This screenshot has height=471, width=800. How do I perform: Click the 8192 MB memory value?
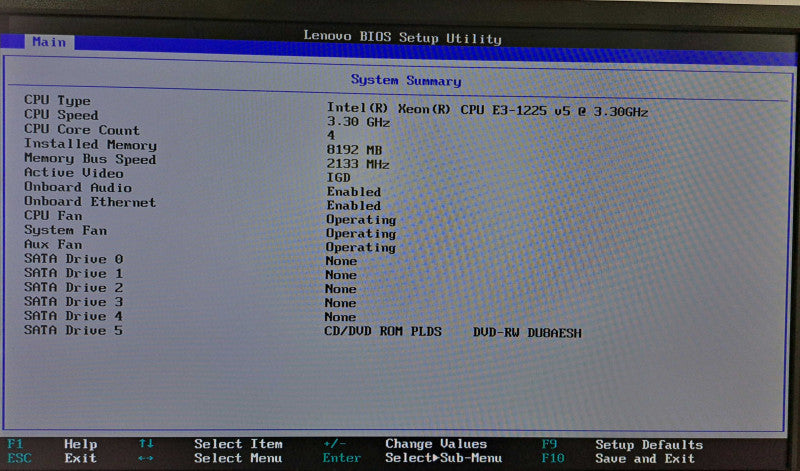(354, 150)
